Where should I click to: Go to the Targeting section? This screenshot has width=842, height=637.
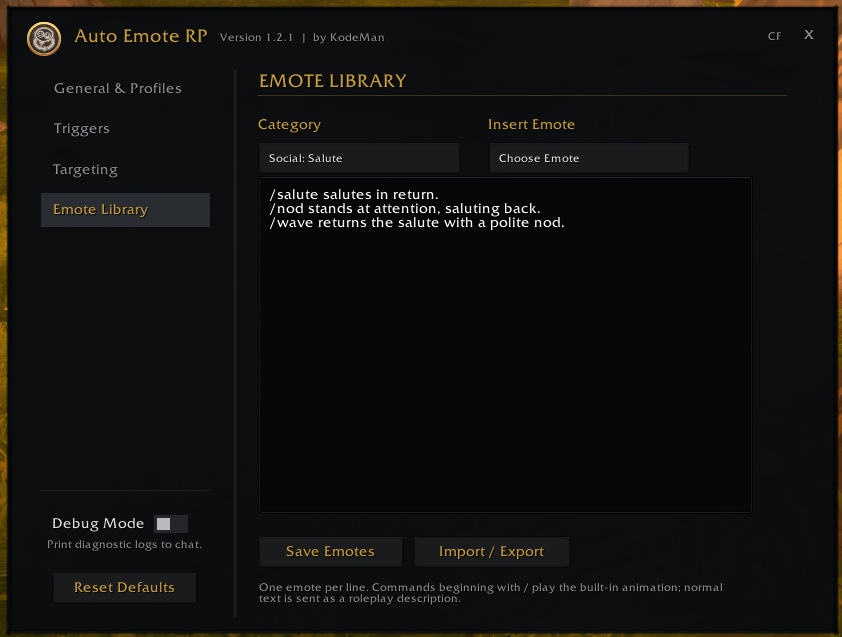pyautogui.click(x=85, y=169)
